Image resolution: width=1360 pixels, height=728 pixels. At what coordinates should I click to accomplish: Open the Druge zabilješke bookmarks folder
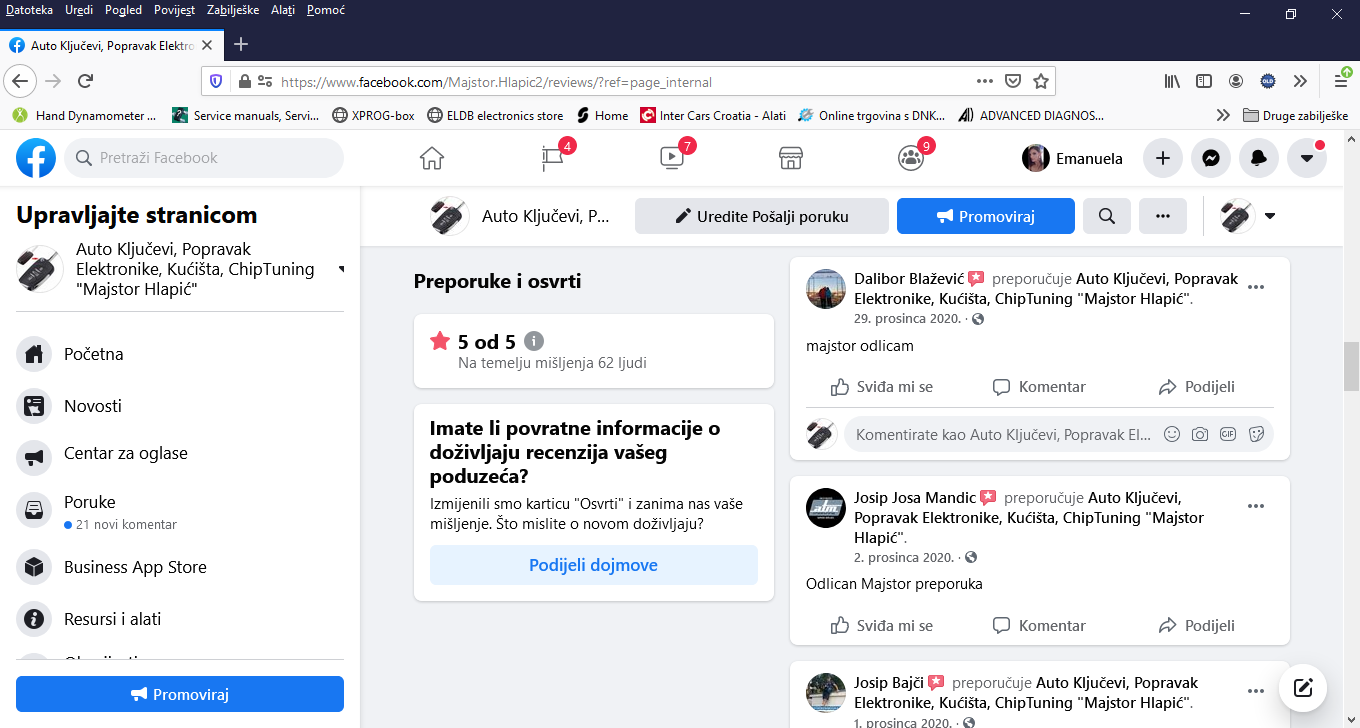(x=1295, y=115)
